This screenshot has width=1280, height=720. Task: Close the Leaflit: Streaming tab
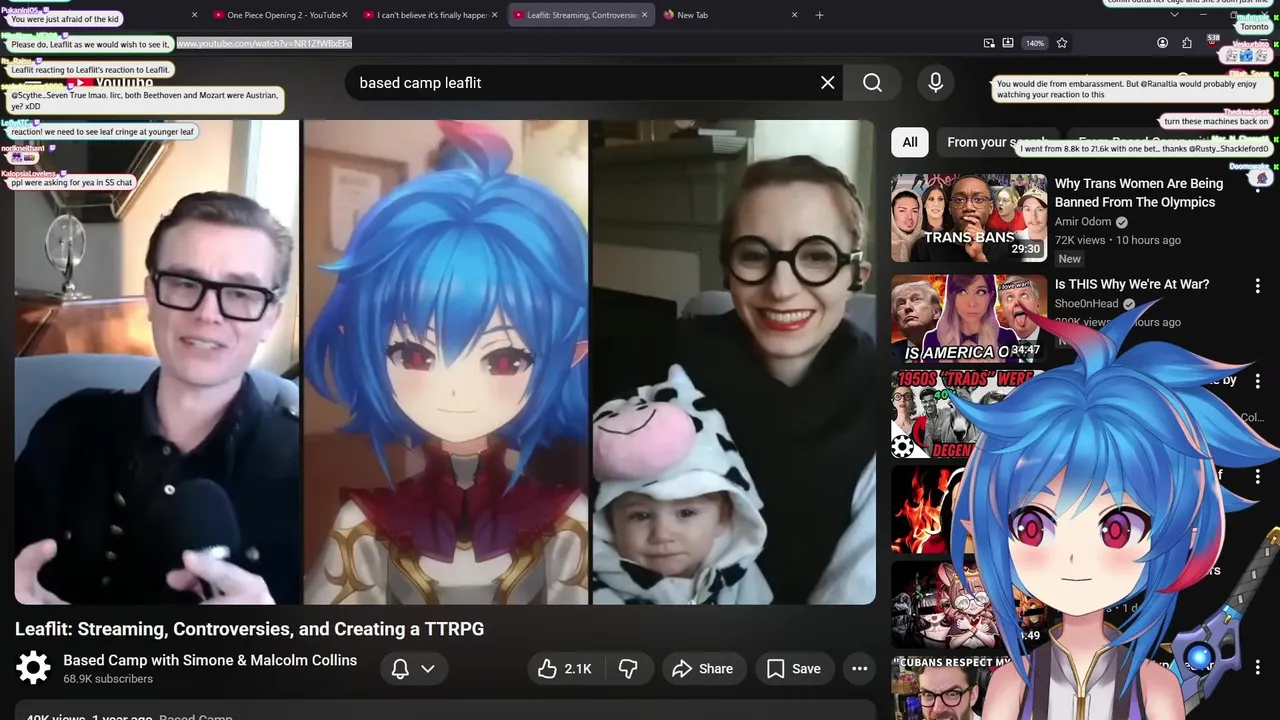point(644,15)
